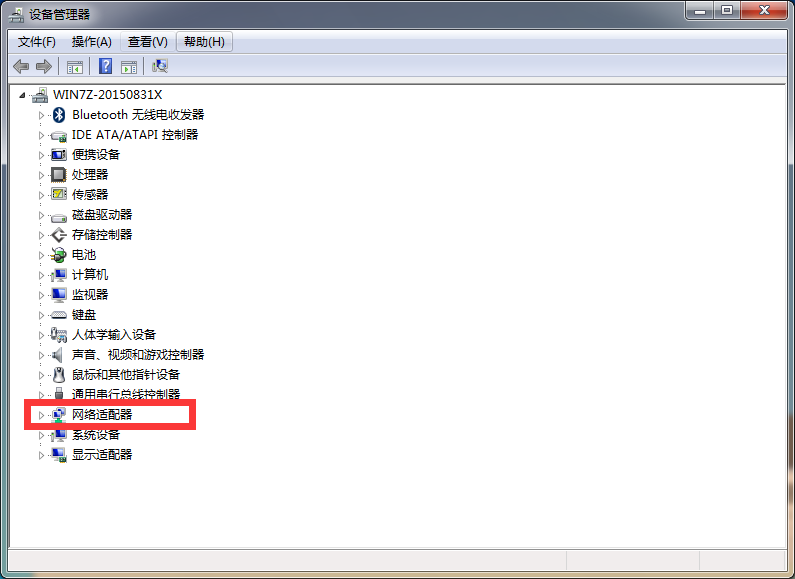
Task: Click the Bluetooth 无线电收发器 icon
Action: pyautogui.click(x=59, y=115)
